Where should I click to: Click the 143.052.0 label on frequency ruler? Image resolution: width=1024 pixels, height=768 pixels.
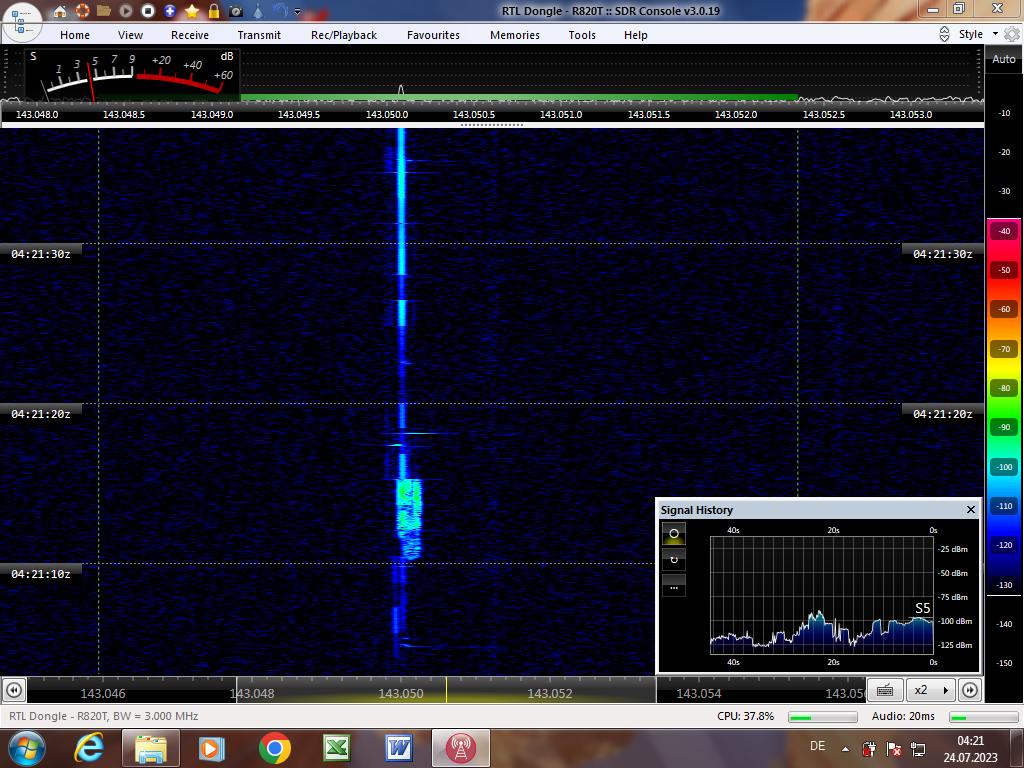736,114
